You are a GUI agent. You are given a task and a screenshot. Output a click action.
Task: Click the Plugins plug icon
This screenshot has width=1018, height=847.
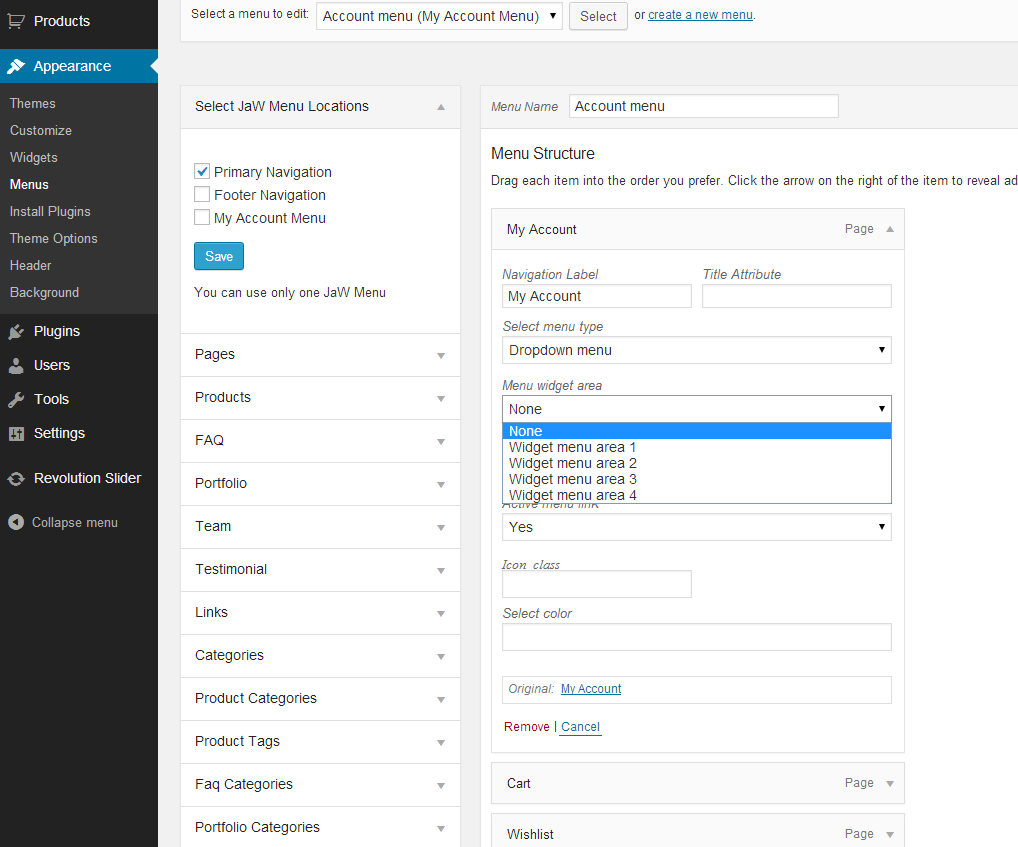[16, 331]
